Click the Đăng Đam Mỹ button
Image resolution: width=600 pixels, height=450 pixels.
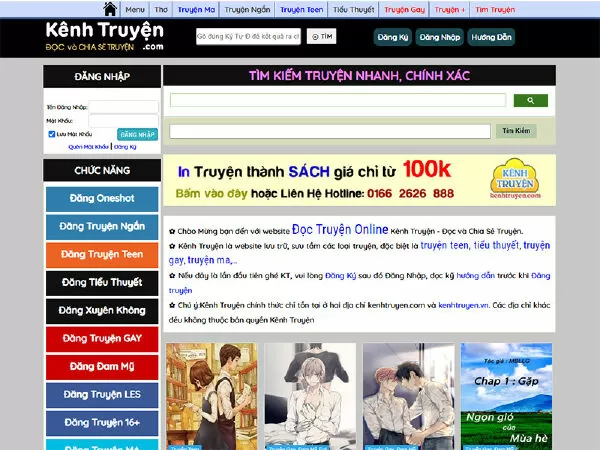[102, 367]
